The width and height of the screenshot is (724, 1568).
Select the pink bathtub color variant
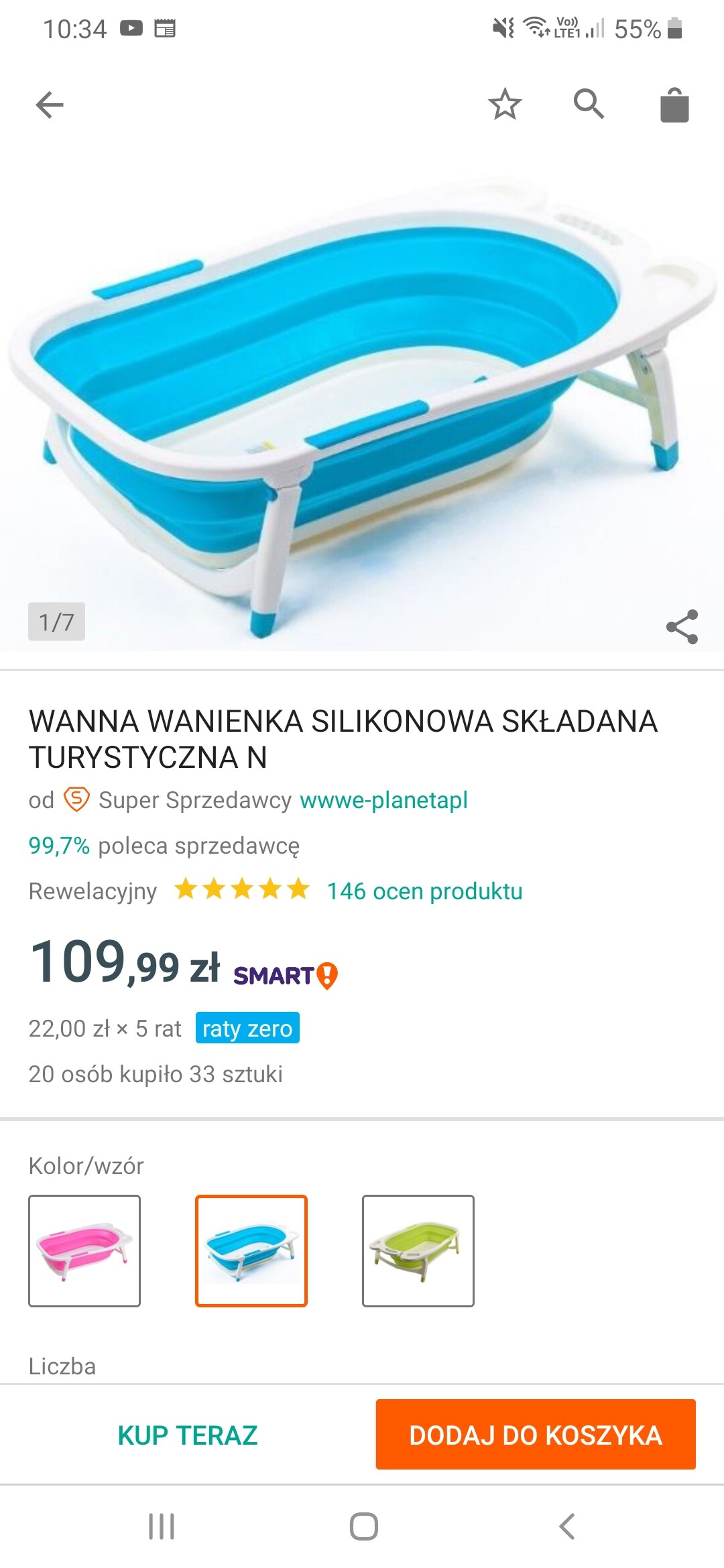[84, 1250]
